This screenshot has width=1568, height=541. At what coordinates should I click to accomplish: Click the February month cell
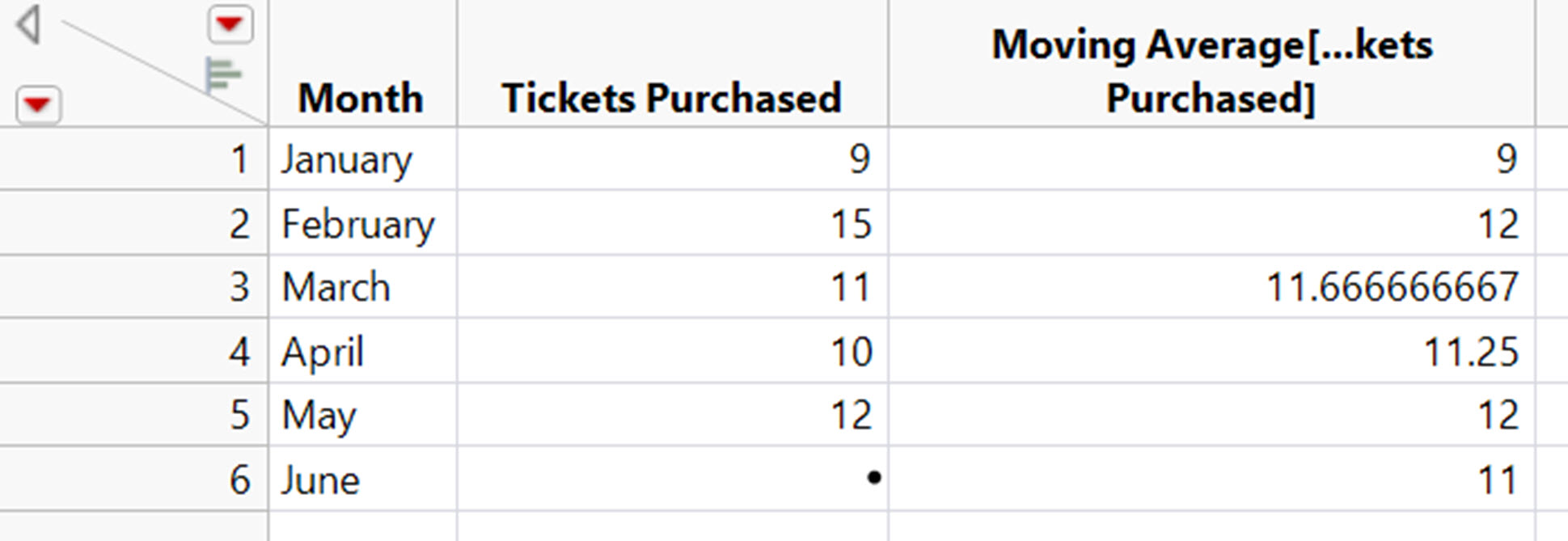click(x=362, y=223)
